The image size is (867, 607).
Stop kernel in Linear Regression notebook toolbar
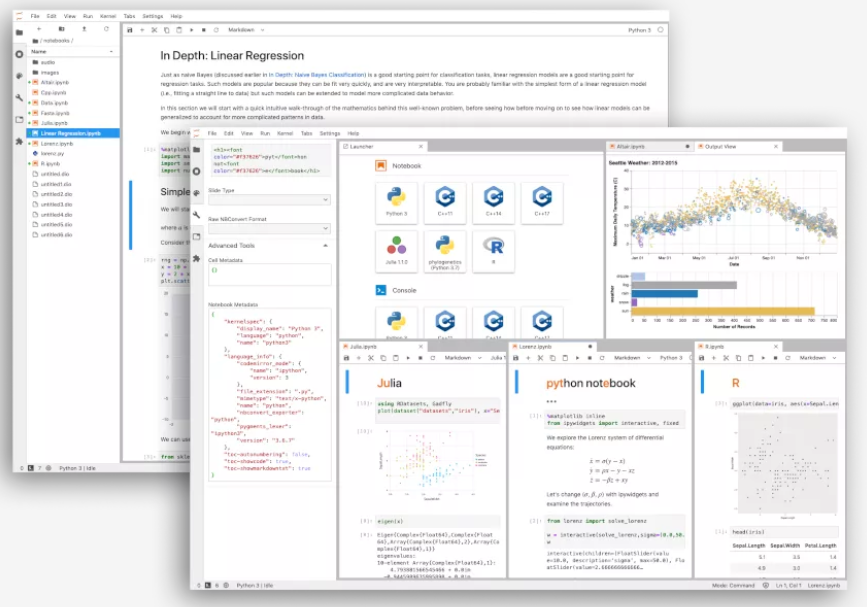click(203, 30)
